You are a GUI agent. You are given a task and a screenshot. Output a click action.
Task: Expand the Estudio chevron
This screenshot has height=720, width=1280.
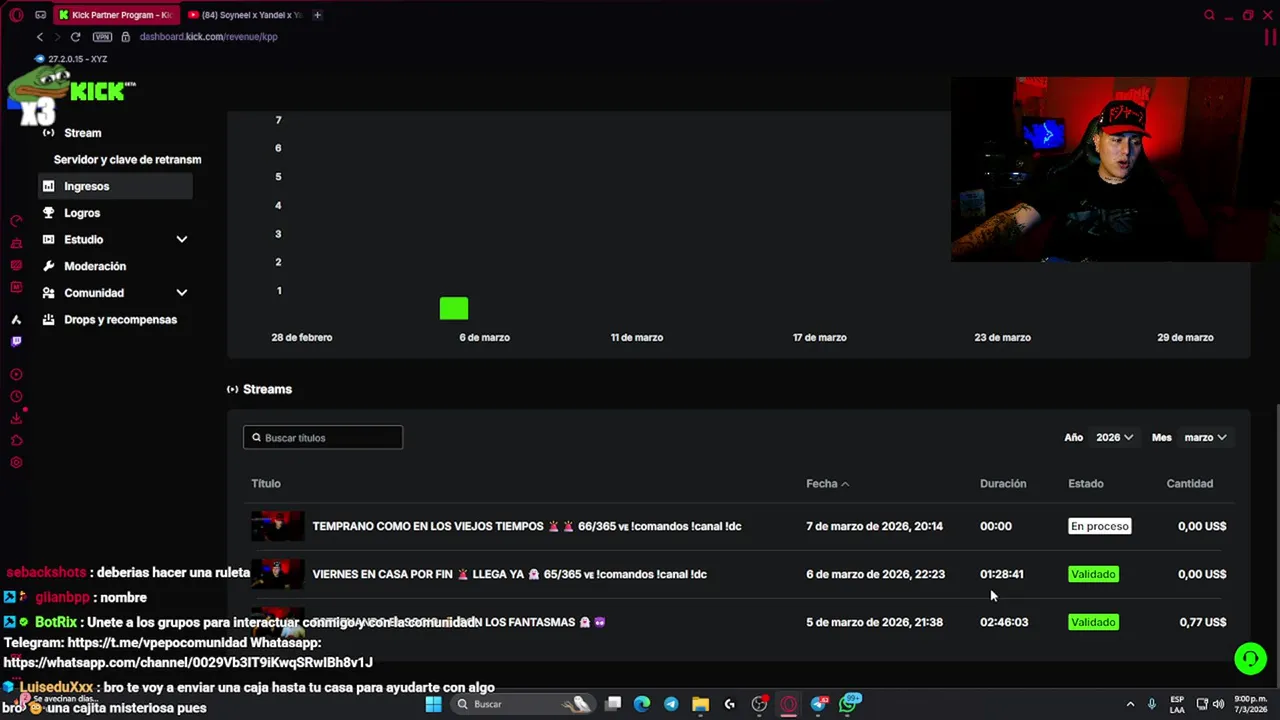click(x=182, y=240)
